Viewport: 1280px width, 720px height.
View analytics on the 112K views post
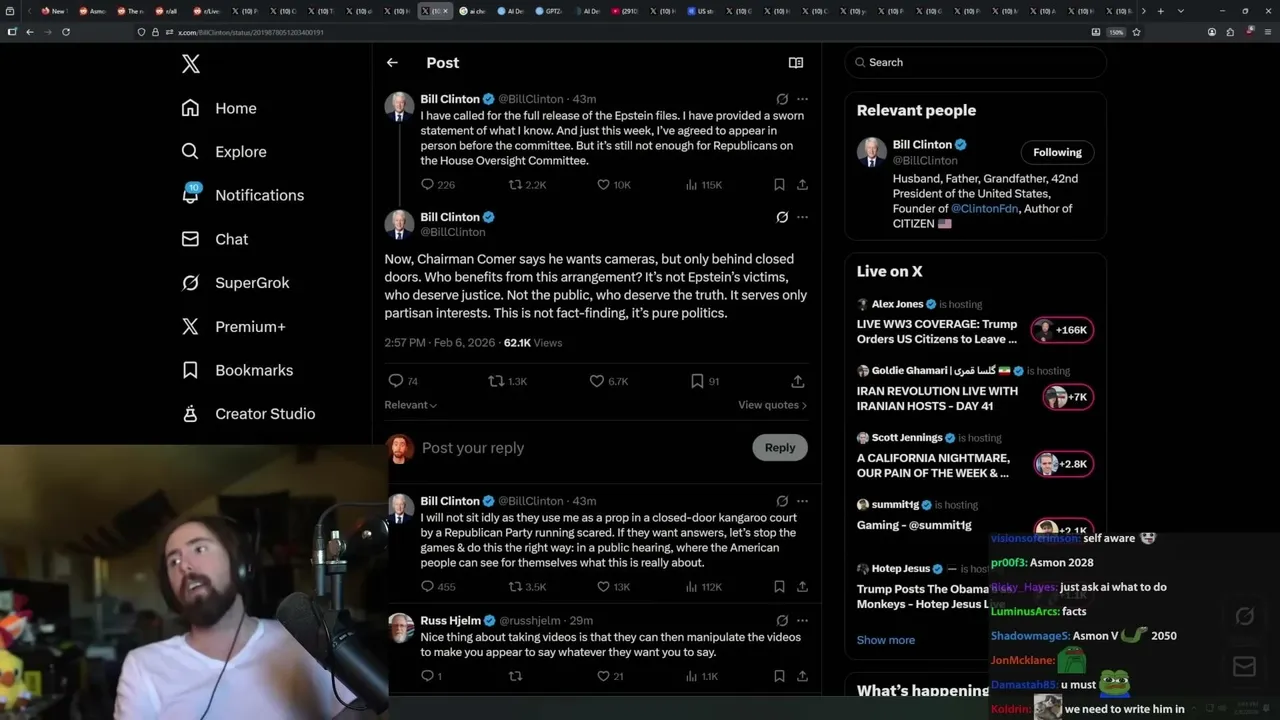click(703, 587)
